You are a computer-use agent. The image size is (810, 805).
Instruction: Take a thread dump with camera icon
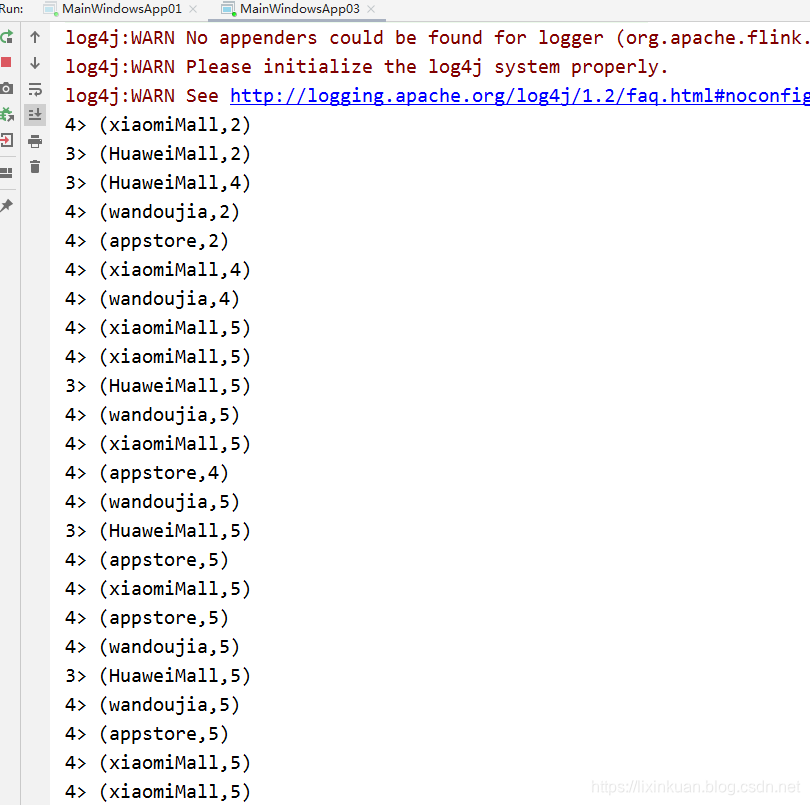[x=7, y=87]
